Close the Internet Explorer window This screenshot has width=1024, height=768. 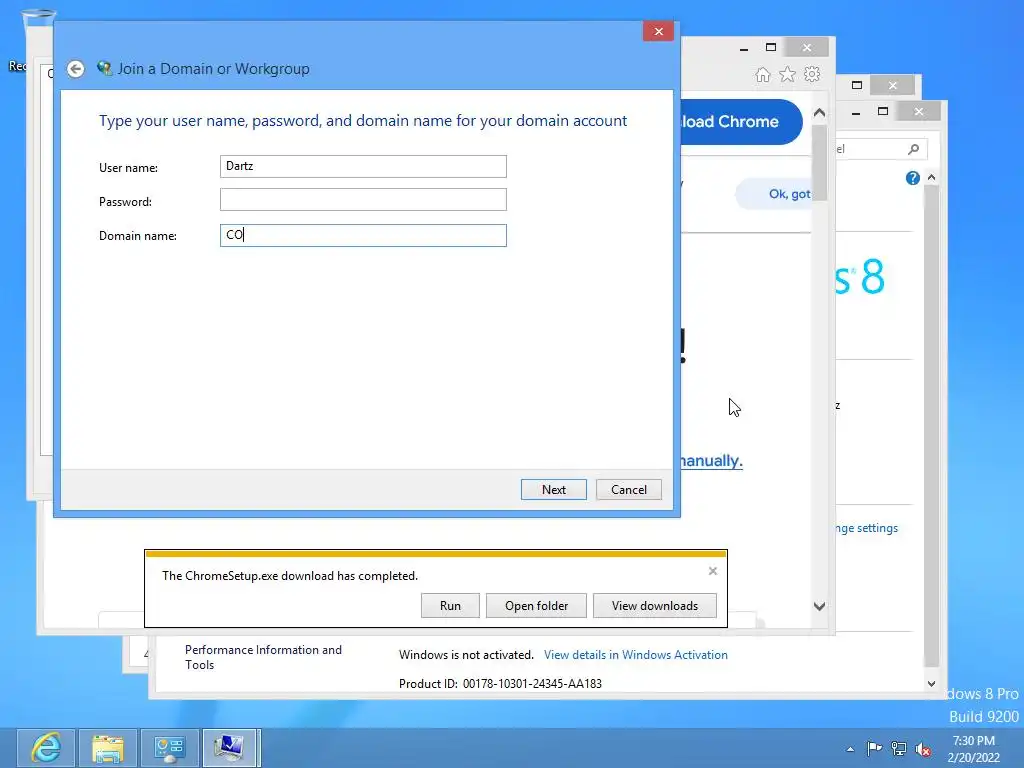(x=807, y=48)
